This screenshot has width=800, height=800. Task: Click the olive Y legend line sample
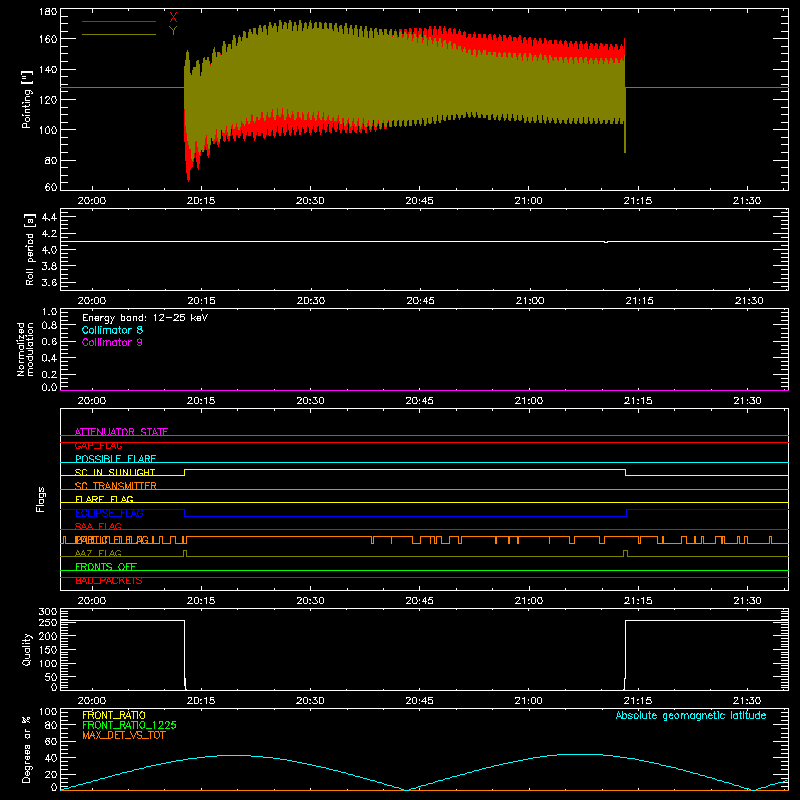tap(119, 34)
